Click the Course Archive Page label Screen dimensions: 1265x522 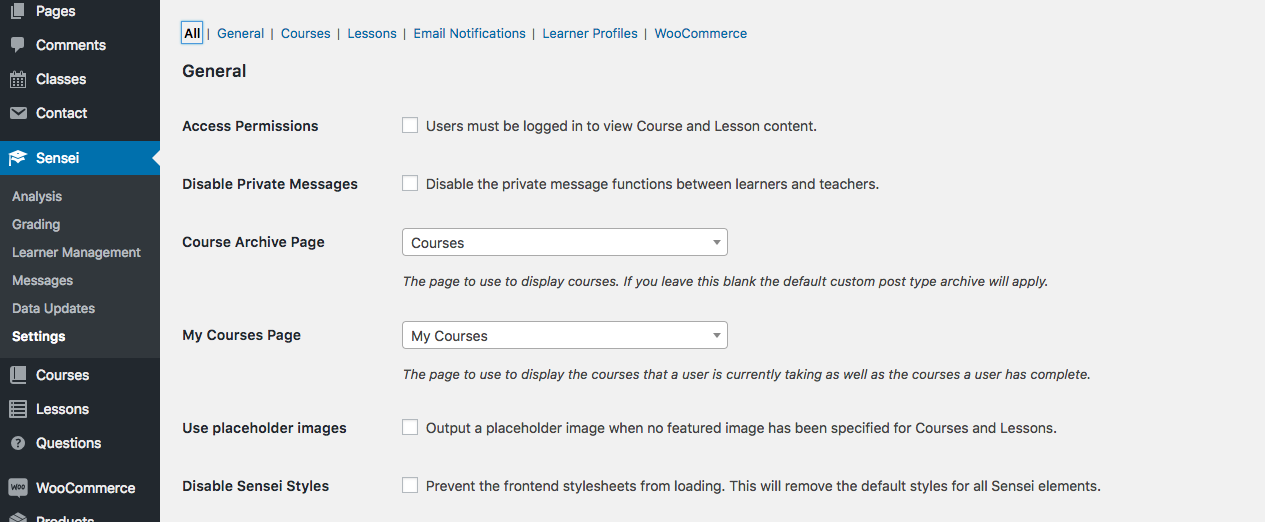[253, 242]
